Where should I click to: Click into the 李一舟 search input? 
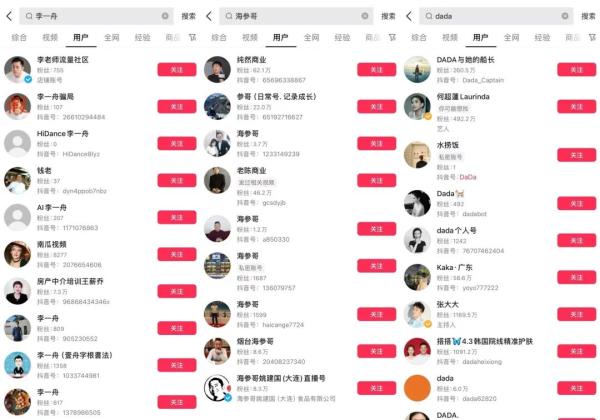[96, 16]
